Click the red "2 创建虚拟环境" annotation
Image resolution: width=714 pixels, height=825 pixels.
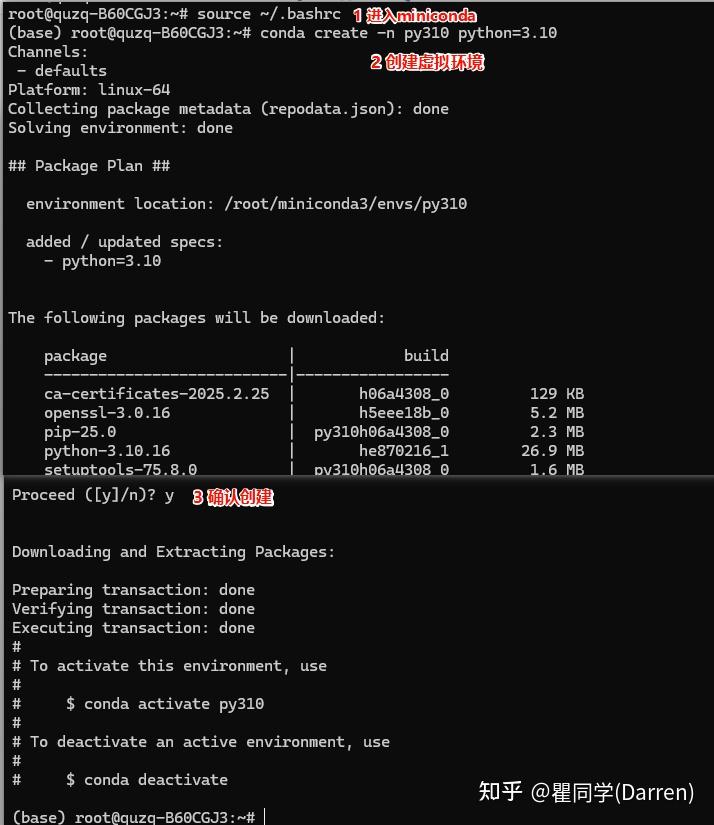[427, 62]
